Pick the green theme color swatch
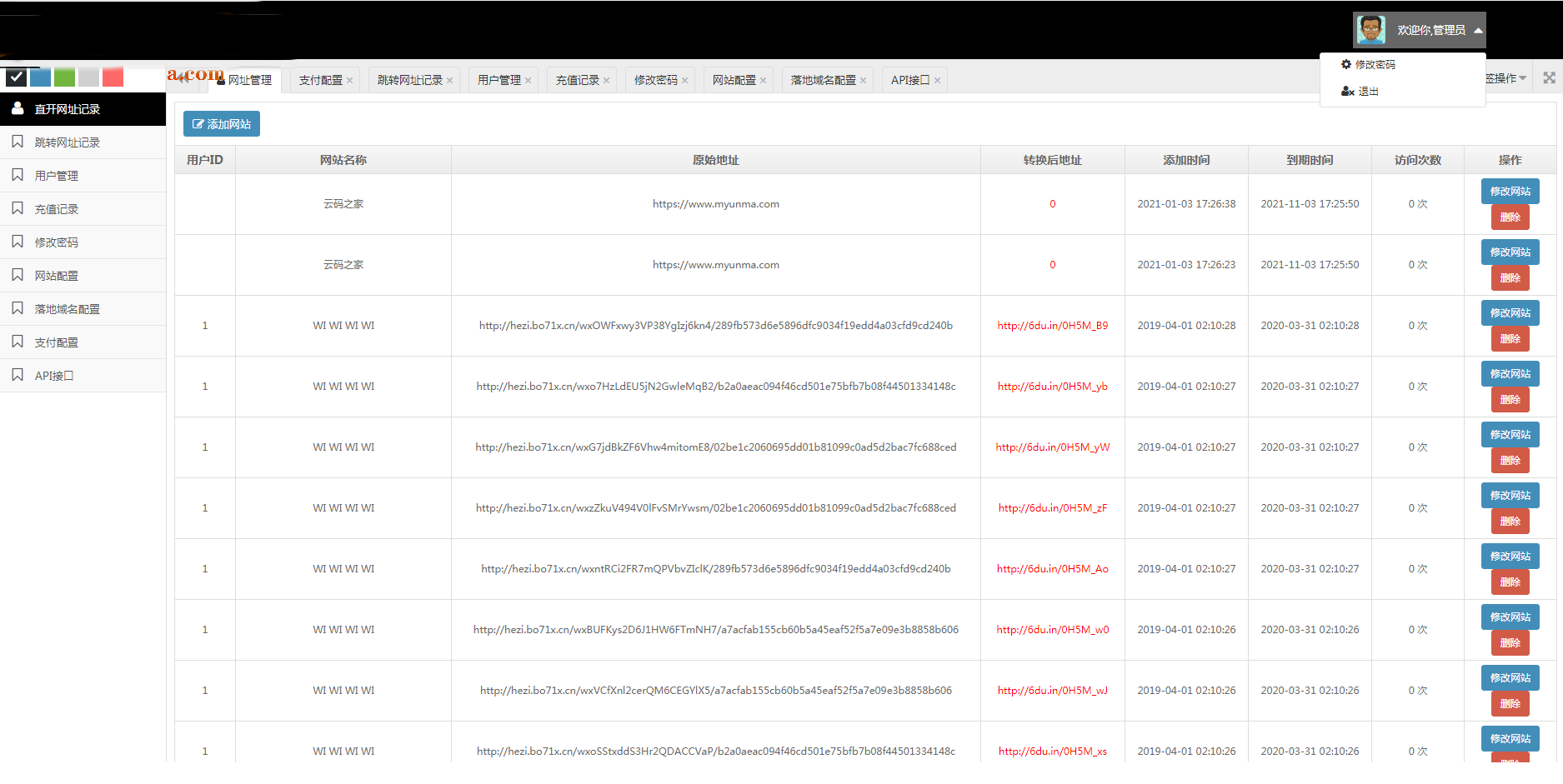 pyautogui.click(x=64, y=77)
